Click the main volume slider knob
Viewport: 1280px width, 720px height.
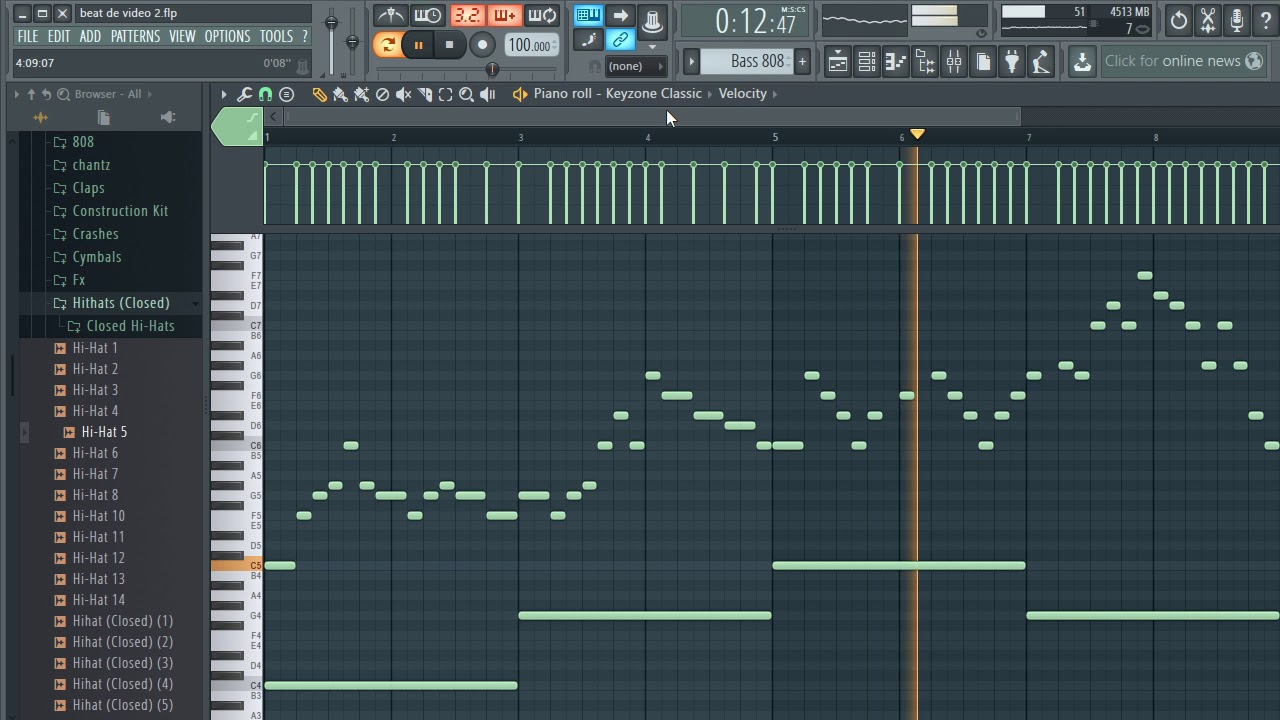(331, 22)
